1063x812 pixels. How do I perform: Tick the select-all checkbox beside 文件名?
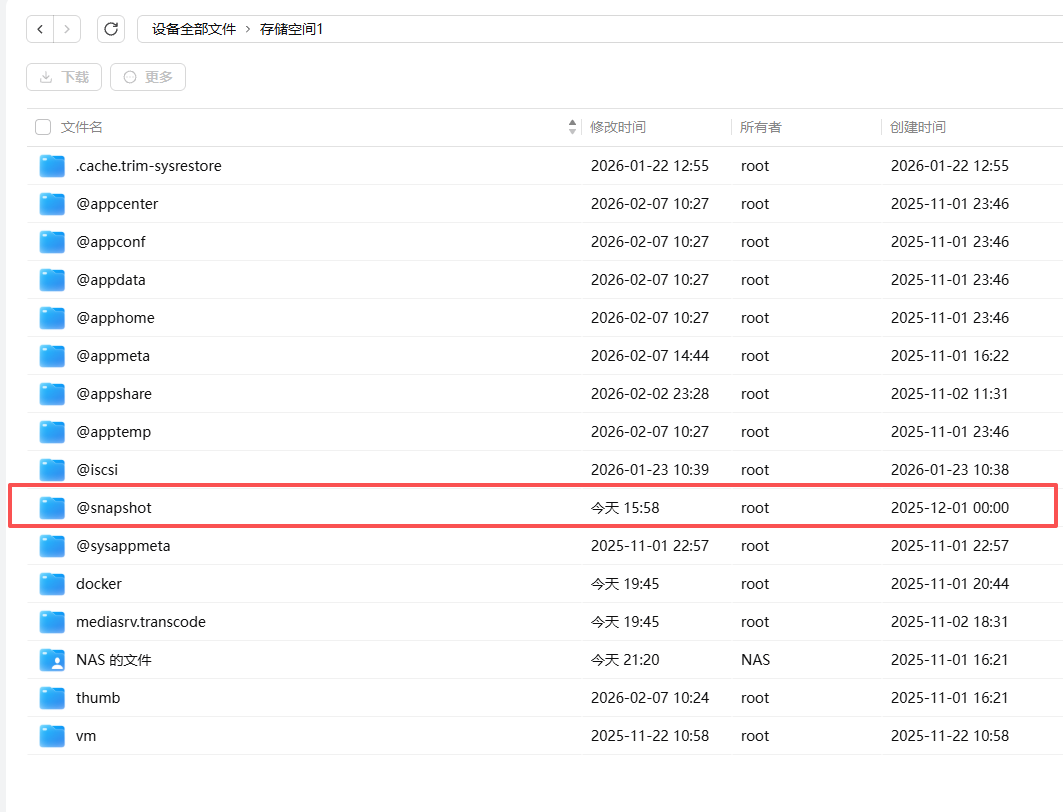point(43,127)
